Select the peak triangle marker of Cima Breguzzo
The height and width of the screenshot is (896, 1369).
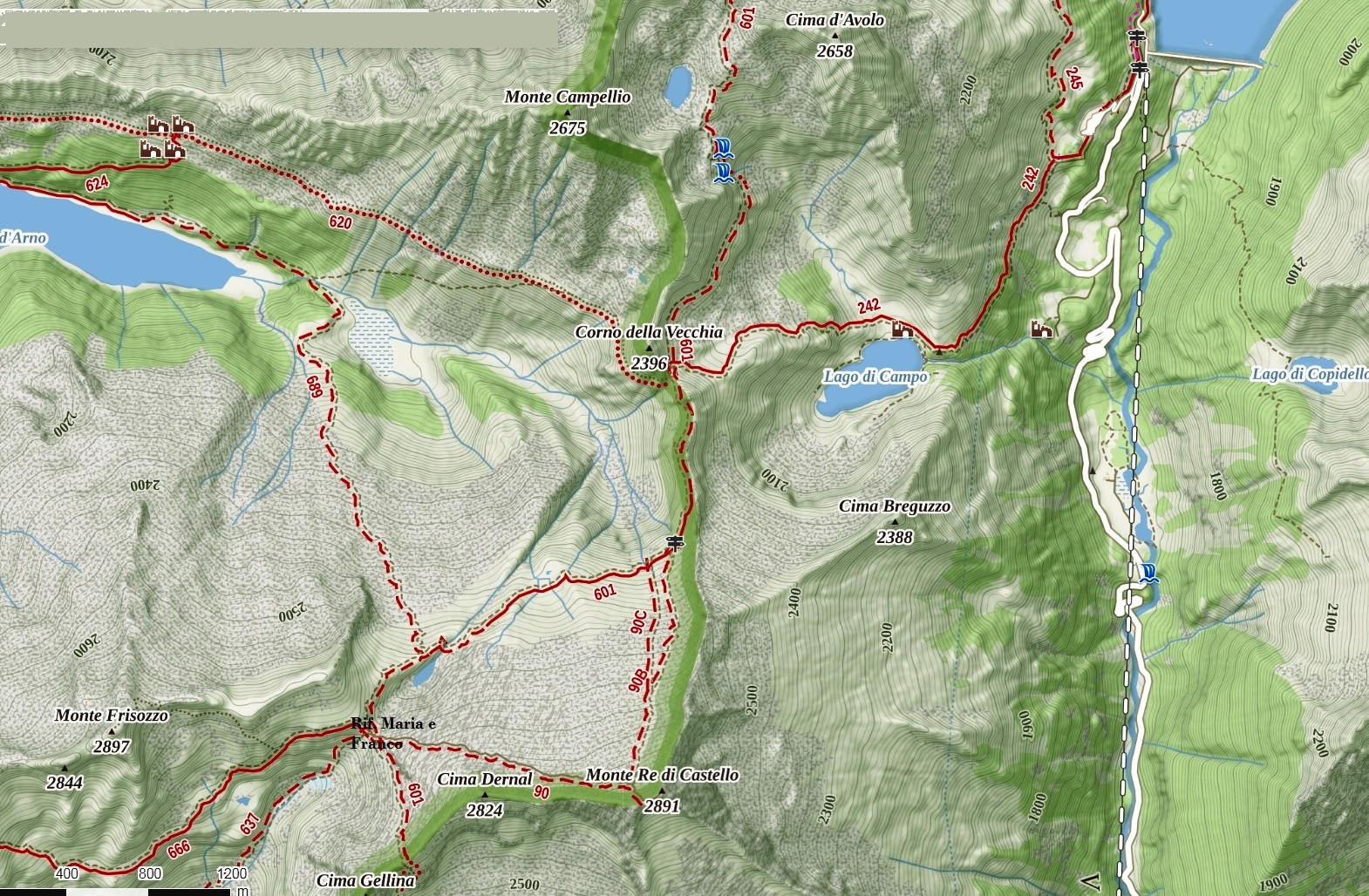[x=895, y=522]
